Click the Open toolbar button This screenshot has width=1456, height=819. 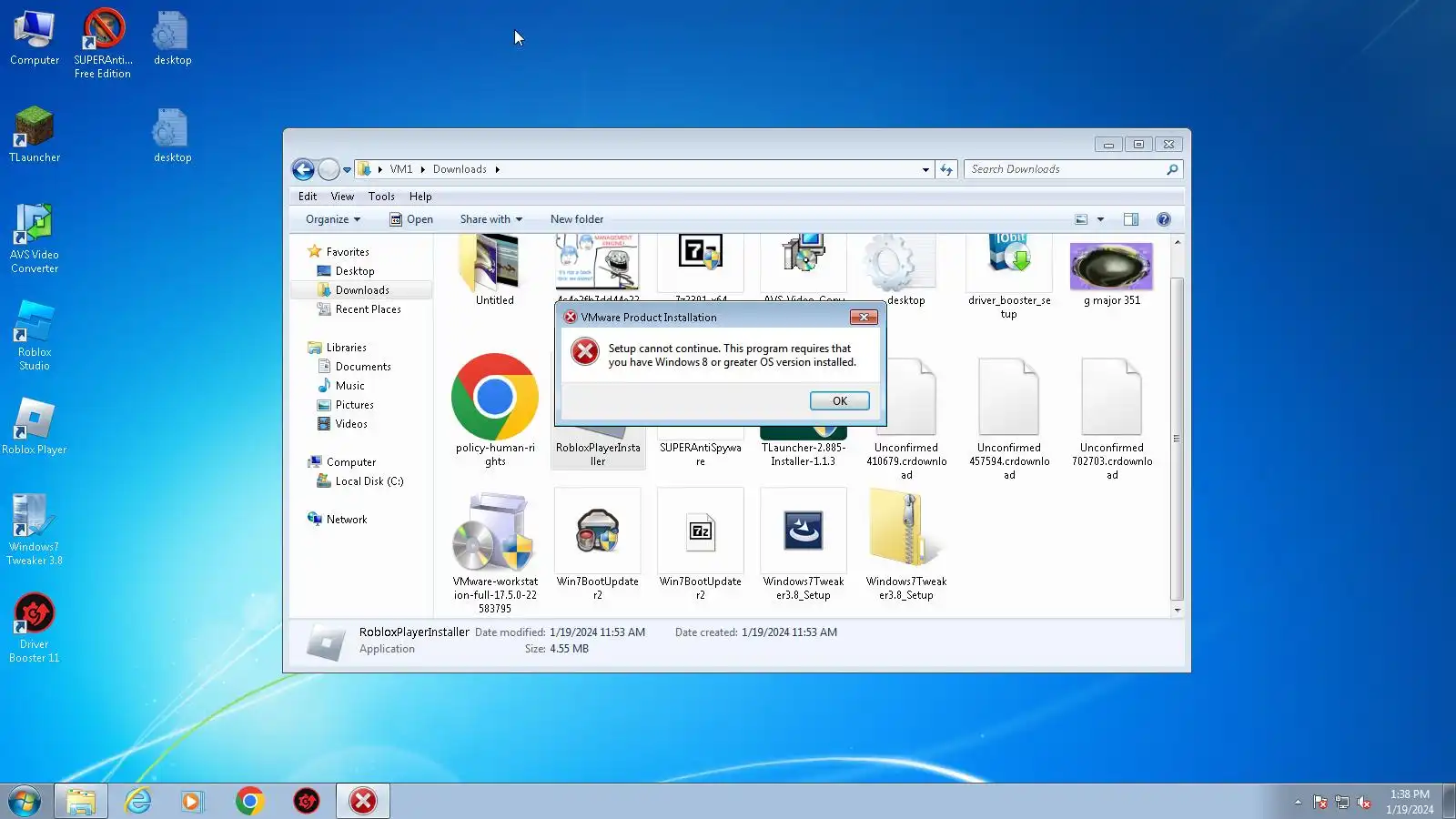point(411,219)
